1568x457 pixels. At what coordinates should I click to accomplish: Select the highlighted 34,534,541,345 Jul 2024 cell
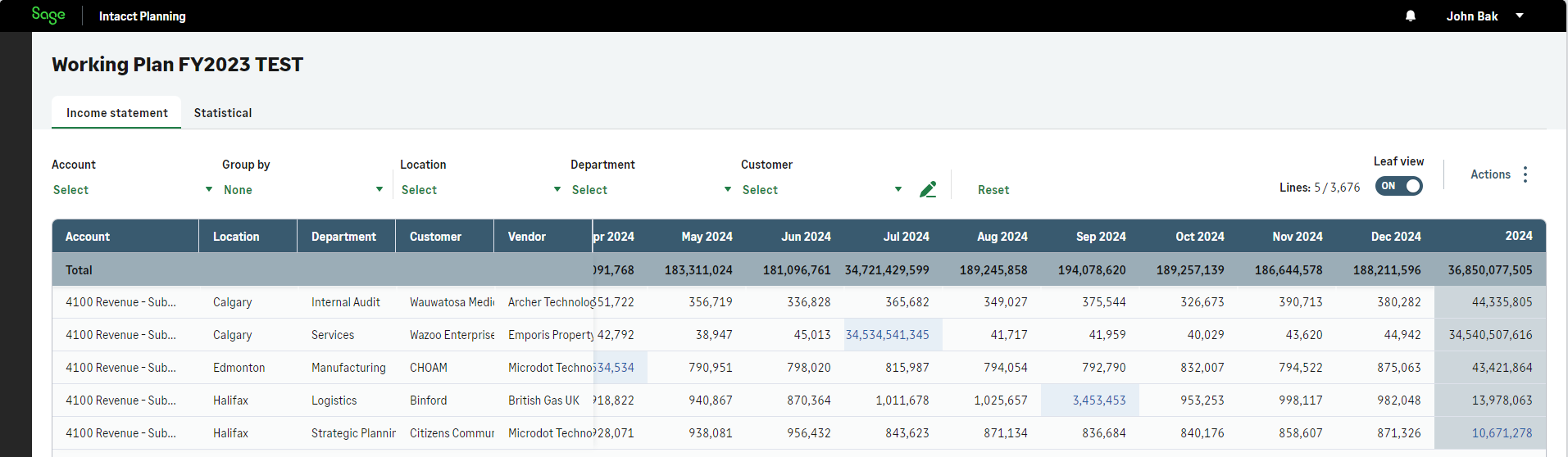point(888,335)
